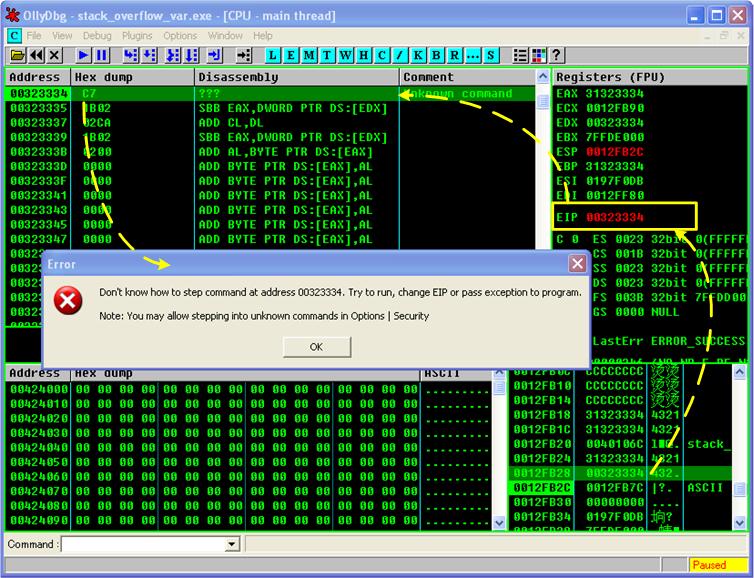Click OK in the Error dialog

[x=316, y=347]
